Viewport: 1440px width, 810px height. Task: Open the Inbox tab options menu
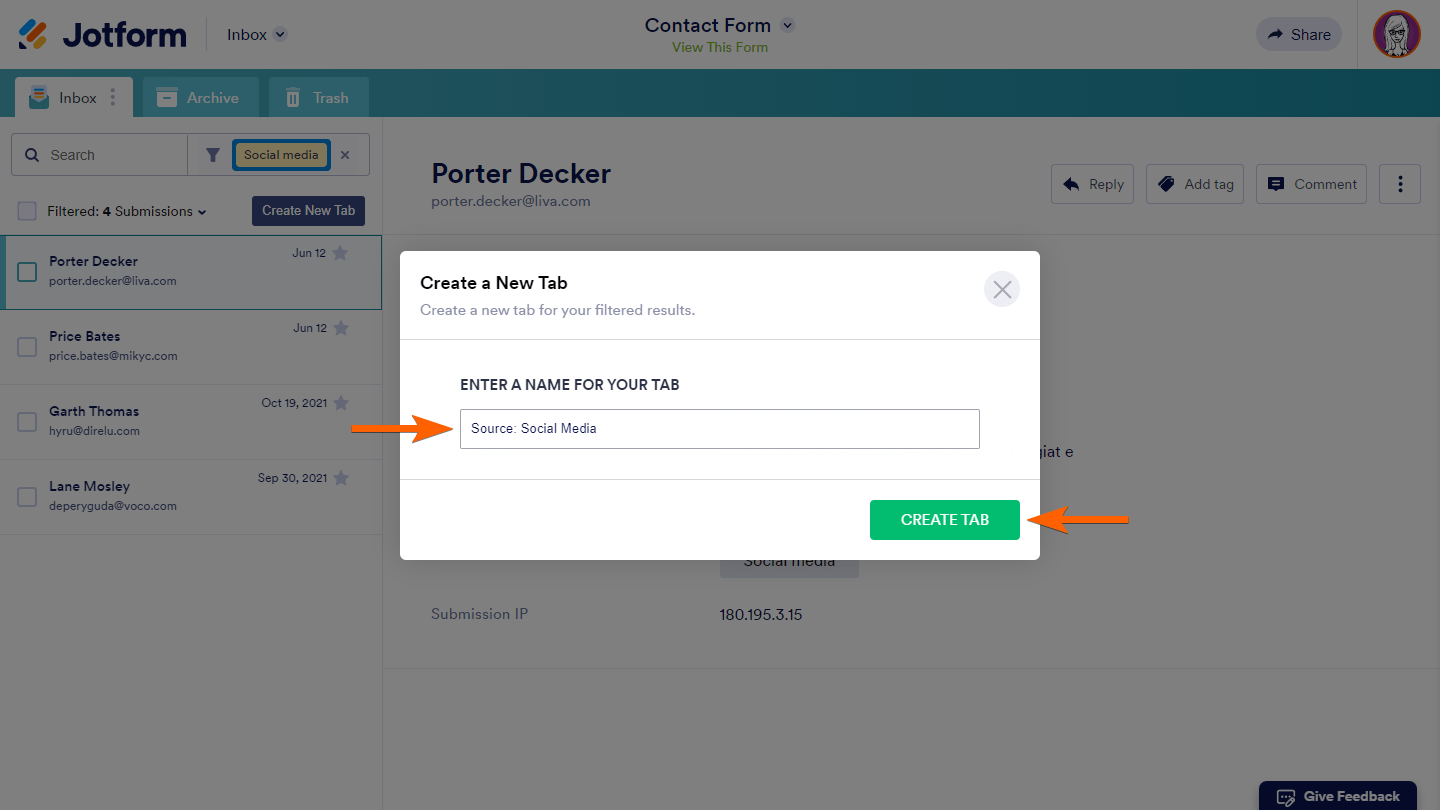113,97
